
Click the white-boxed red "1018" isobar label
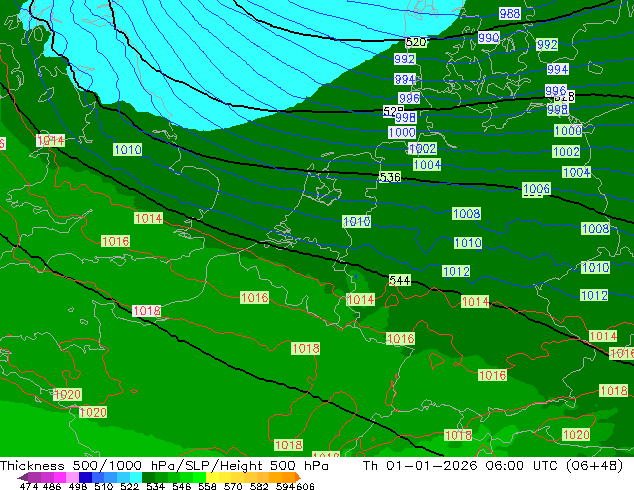click(x=147, y=311)
